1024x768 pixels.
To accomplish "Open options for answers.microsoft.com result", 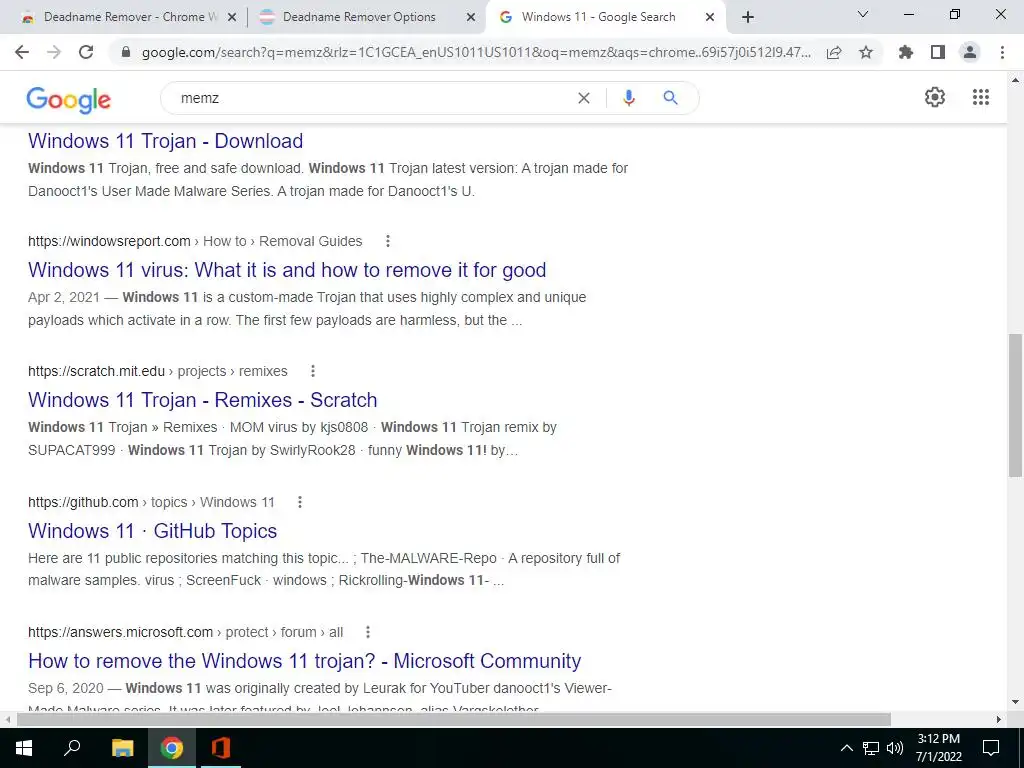I will [x=368, y=632].
